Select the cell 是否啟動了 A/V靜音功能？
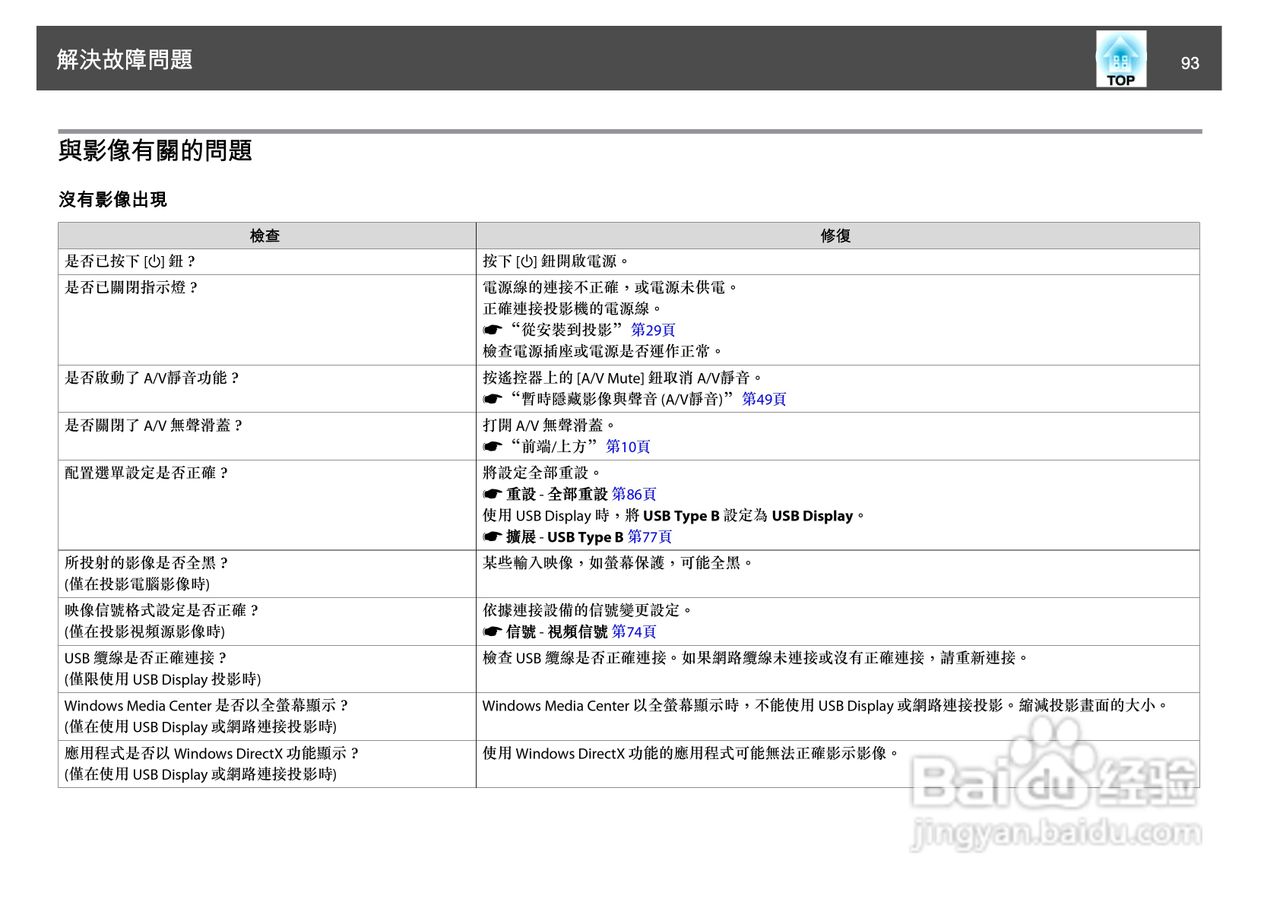 pyautogui.click(x=266, y=389)
